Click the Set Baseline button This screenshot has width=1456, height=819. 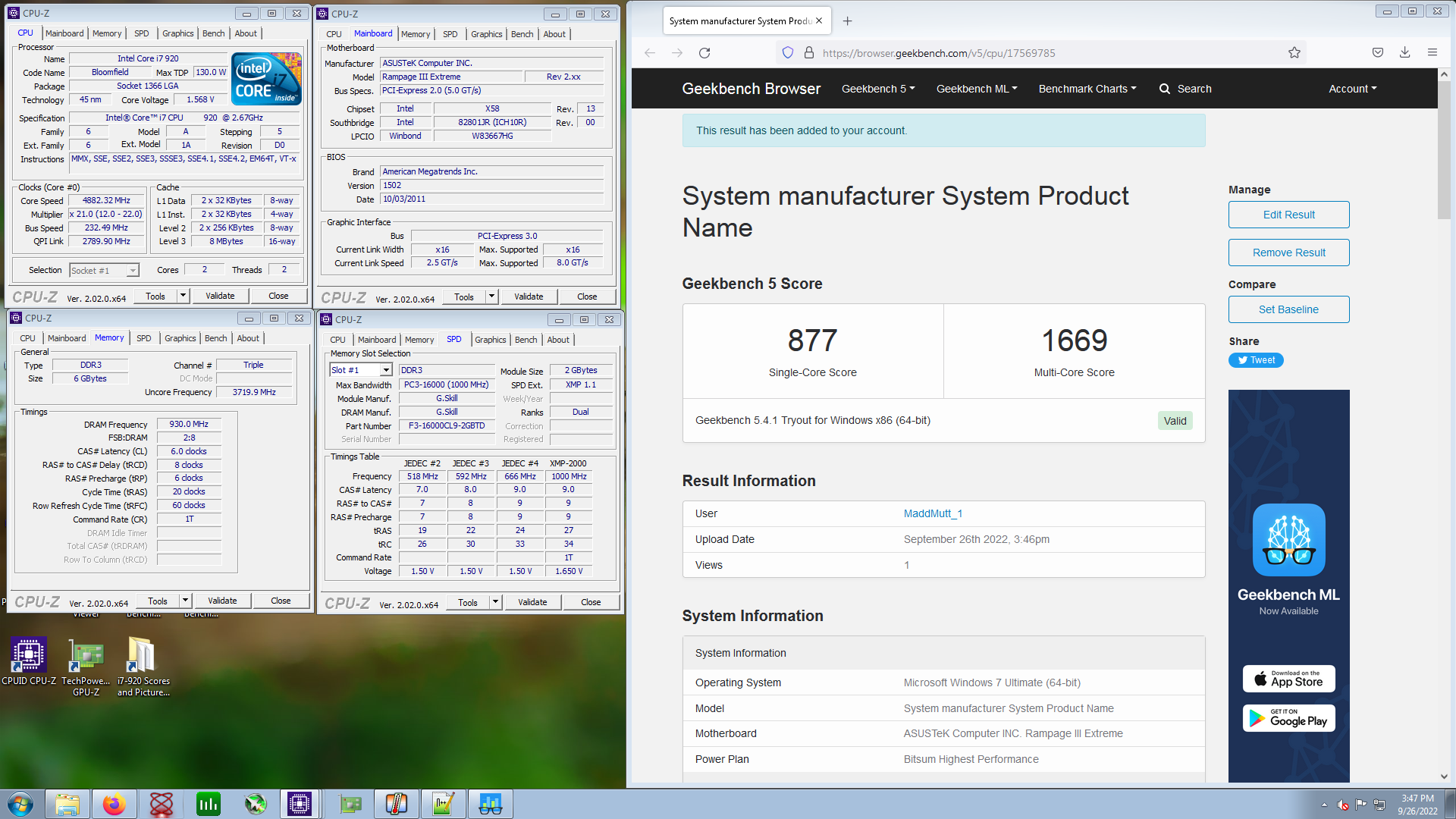click(1288, 309)
